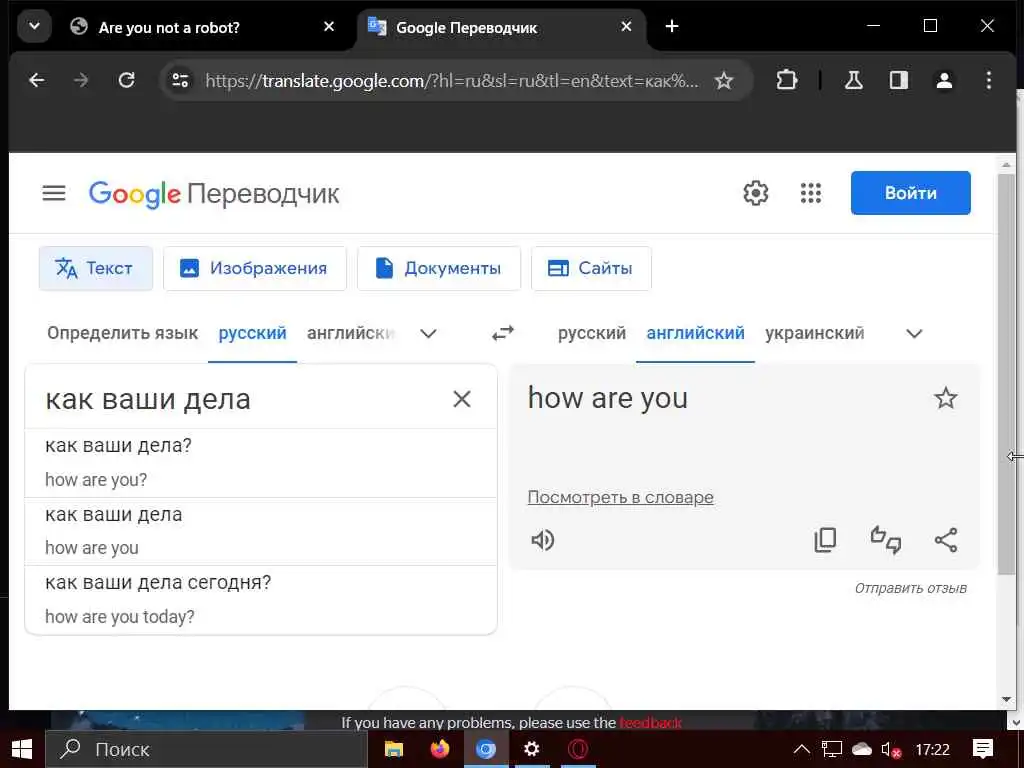Image resolution: width=1024 pixels, height=768 pixels.
Task: Choose русский as source language
Action: click(x=252, y=333)
